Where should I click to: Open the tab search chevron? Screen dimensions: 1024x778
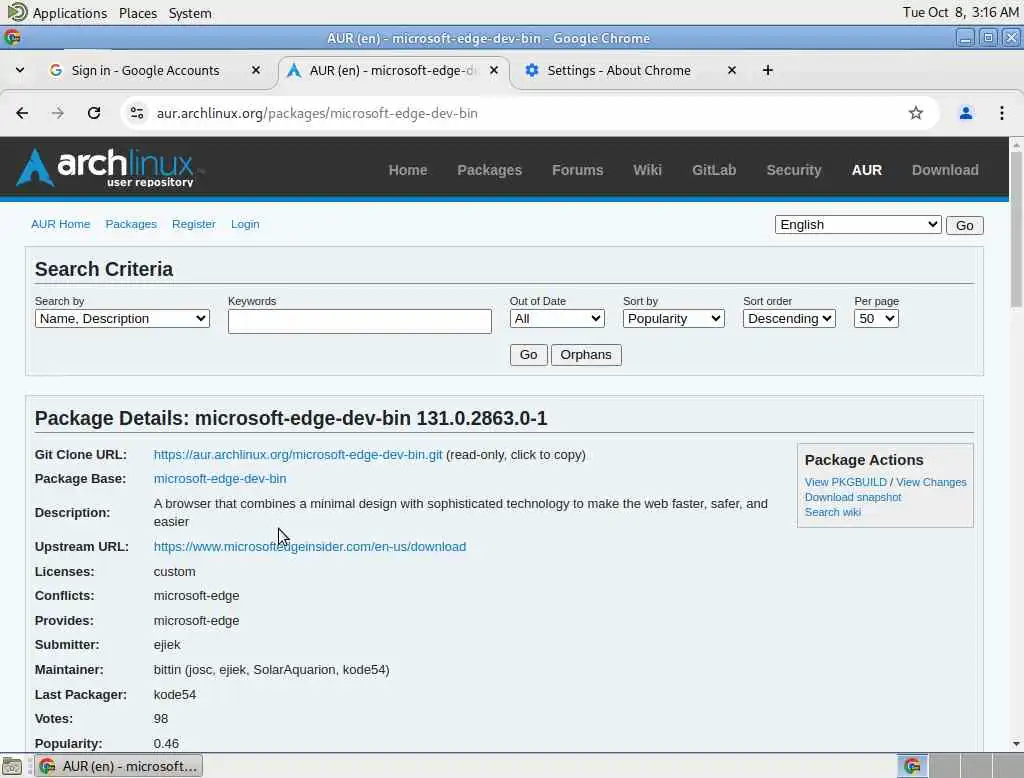pyautogui.click(x=20, y=70)
